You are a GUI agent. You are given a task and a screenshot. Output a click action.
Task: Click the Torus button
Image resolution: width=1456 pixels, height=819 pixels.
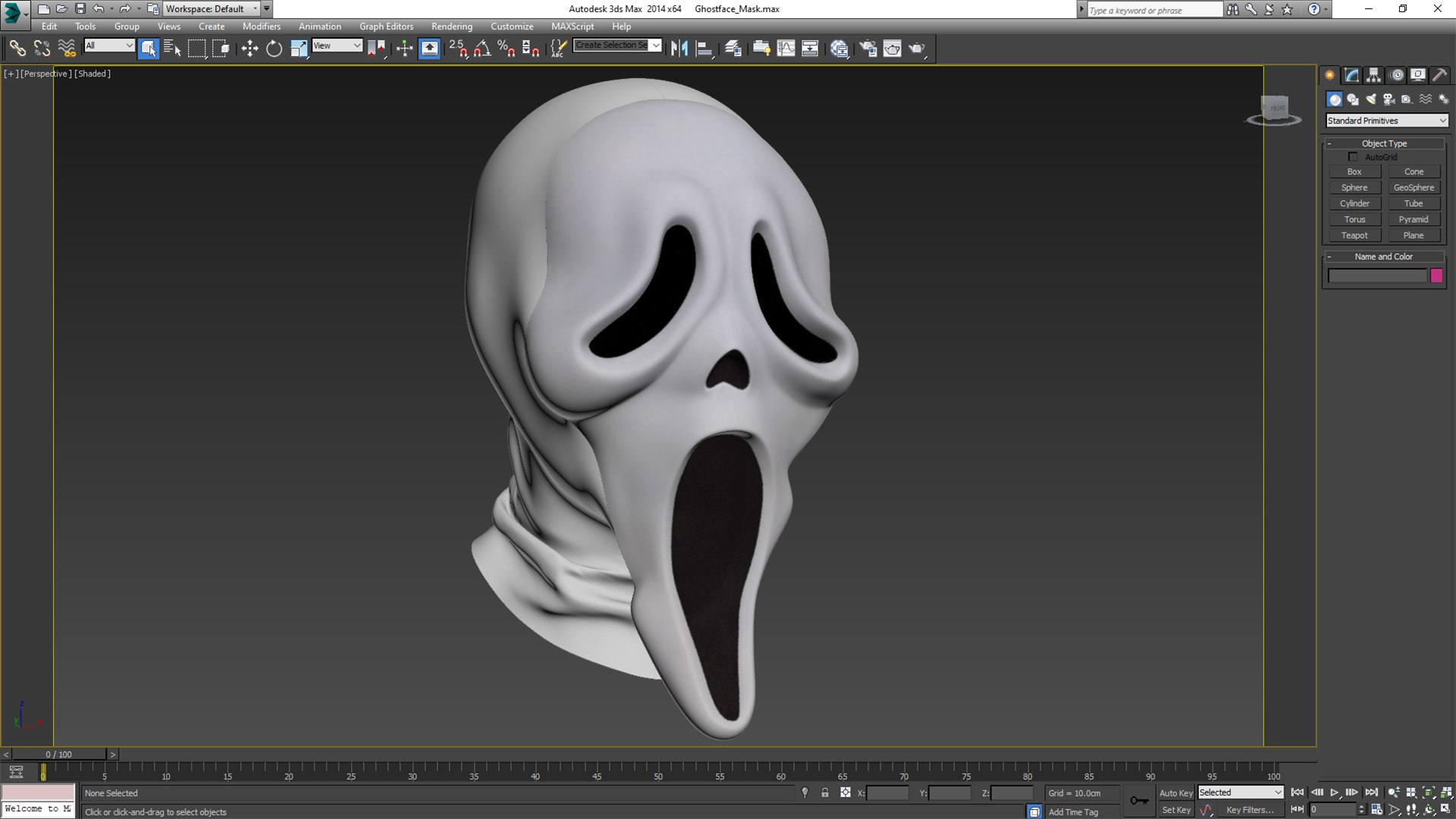pyautogui.click(x=1354, y=219)
